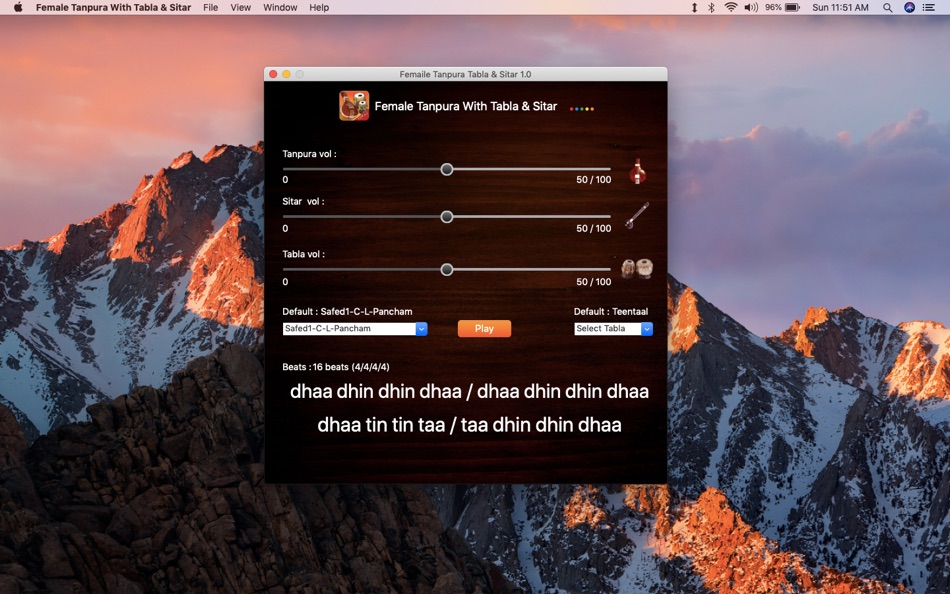The width and height of the screenshot is (950, 594).
Task: Click the menu bar clock Sun 11:51 AM
Action: click(x=840, y=7)
